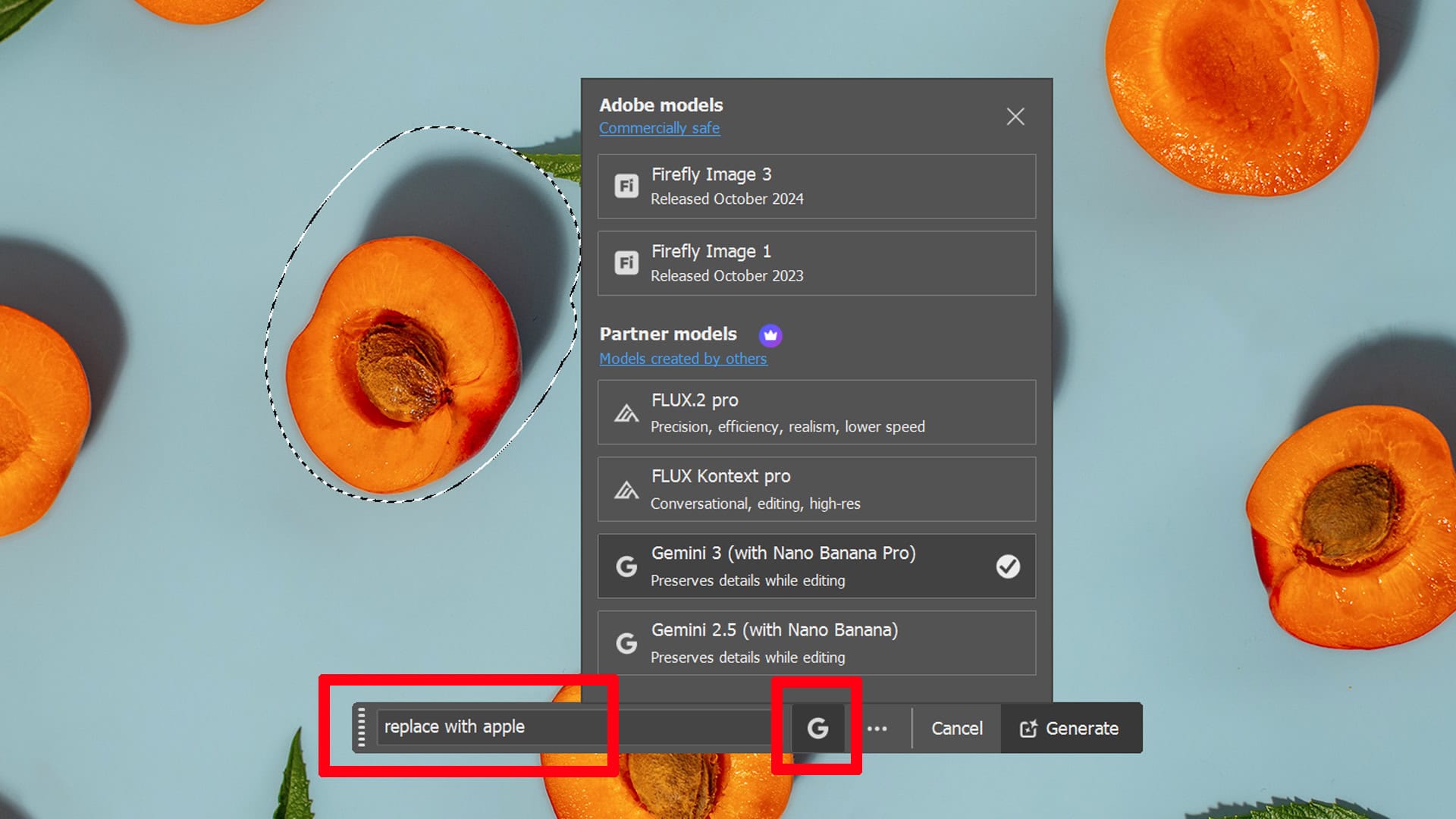The width and height of the screenshot is (1456, 819).
Task: Open the three-dots more options menu
Action: pyautogui.click(x=877, y=729)
